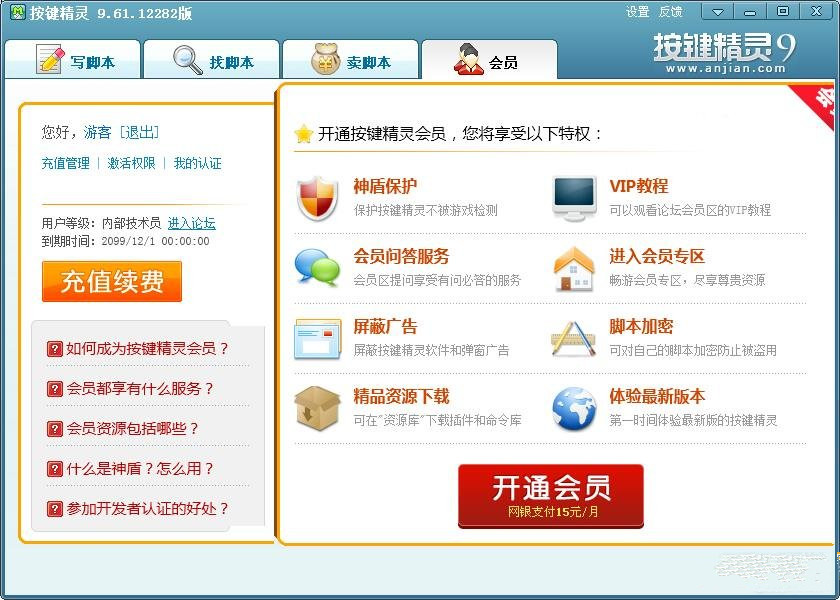The height and width of the screenshot is (600, 840).
Task: Click the VIP教程 monitor icon
Action: [574, 198]
